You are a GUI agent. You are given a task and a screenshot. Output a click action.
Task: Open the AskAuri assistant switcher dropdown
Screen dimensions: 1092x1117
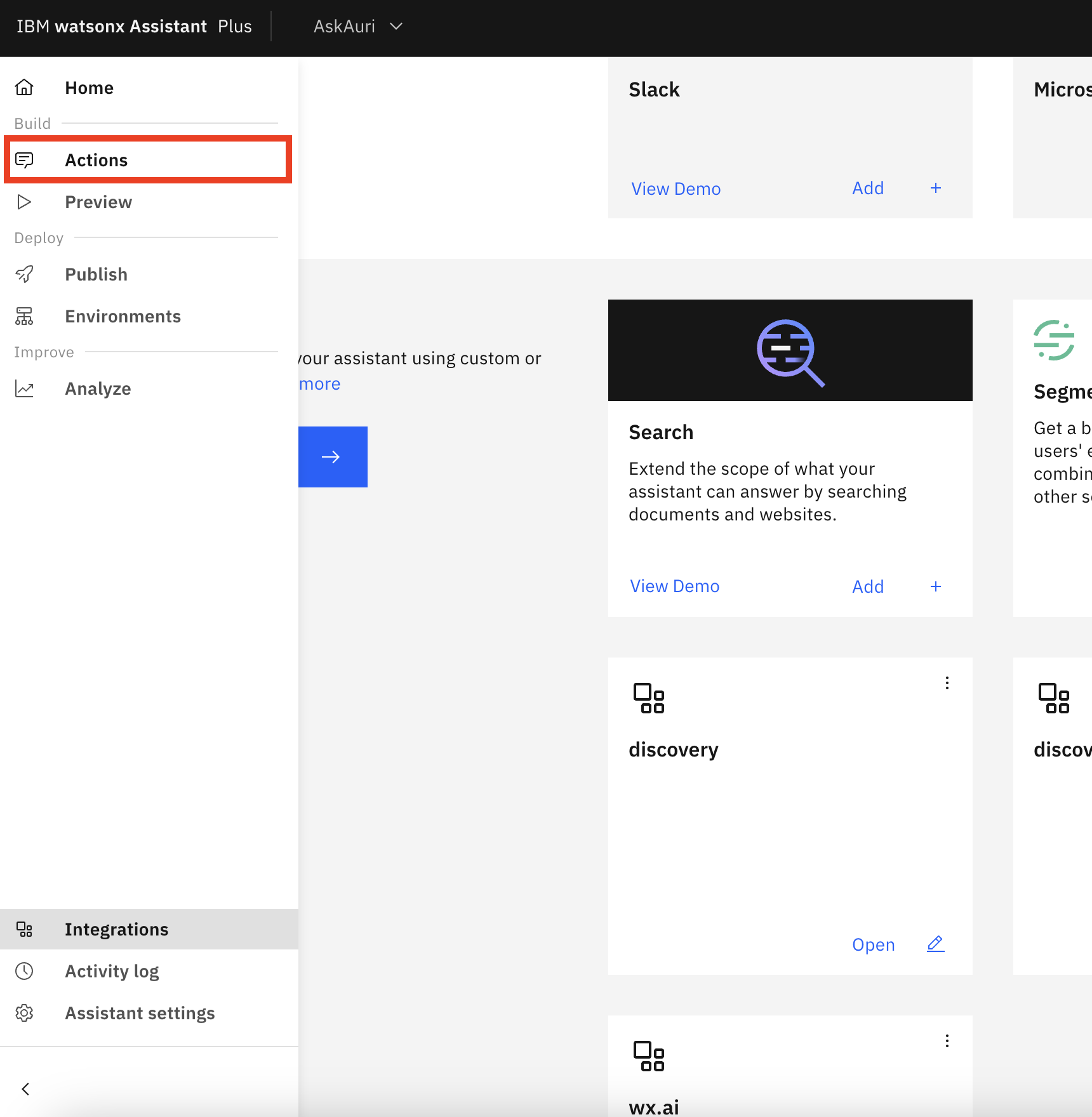click(358, 27)
